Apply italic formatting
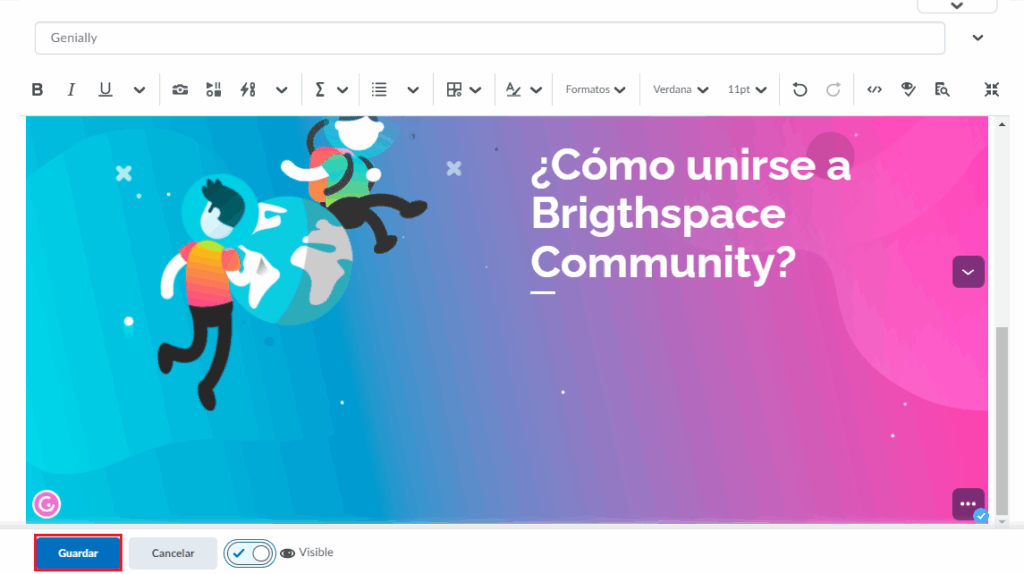The image size is (1024, 574). tap(71, 90)
